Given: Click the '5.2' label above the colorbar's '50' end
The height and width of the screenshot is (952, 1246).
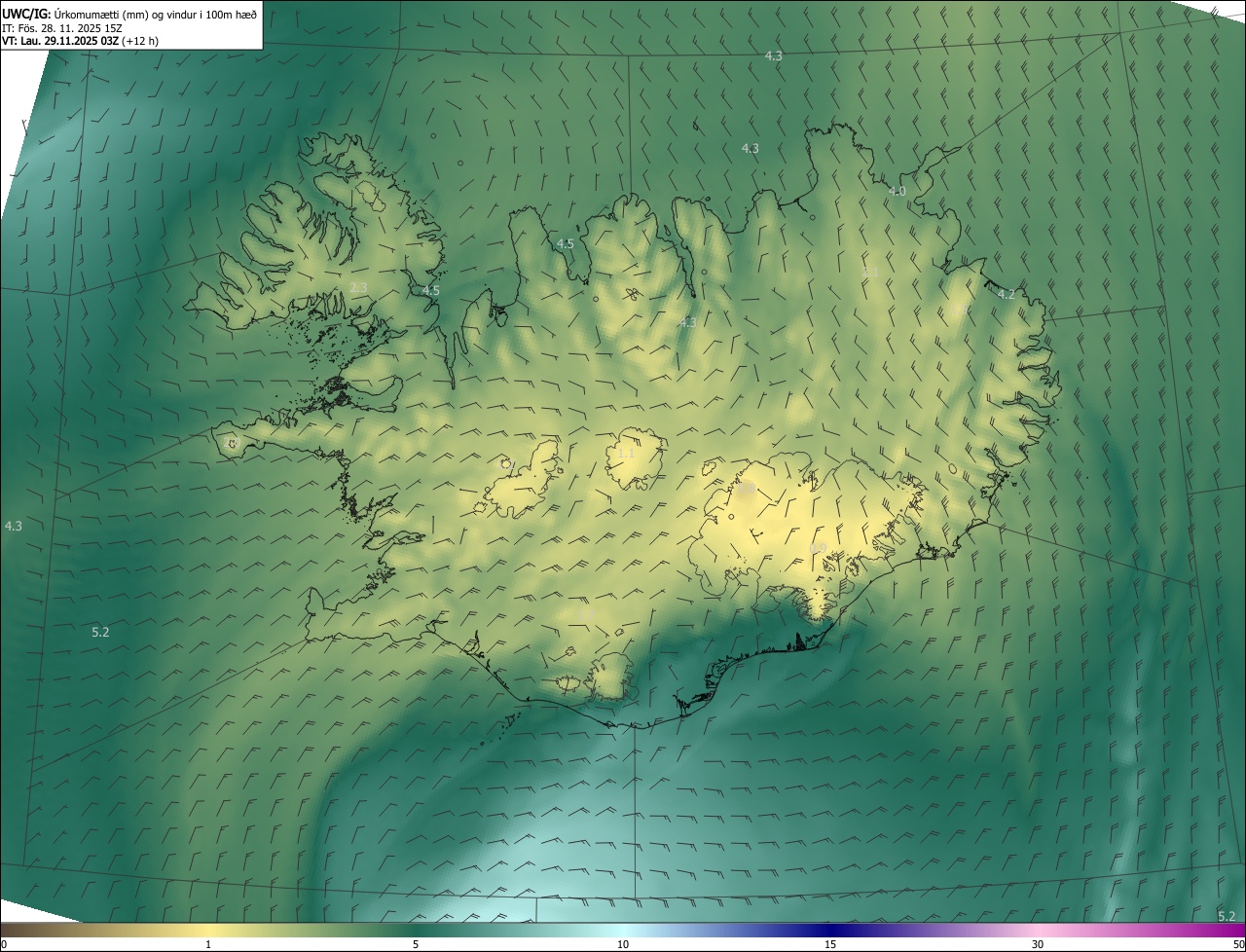Looking at the screenshot, I should pyautogui.click(x=1227, y=916).
